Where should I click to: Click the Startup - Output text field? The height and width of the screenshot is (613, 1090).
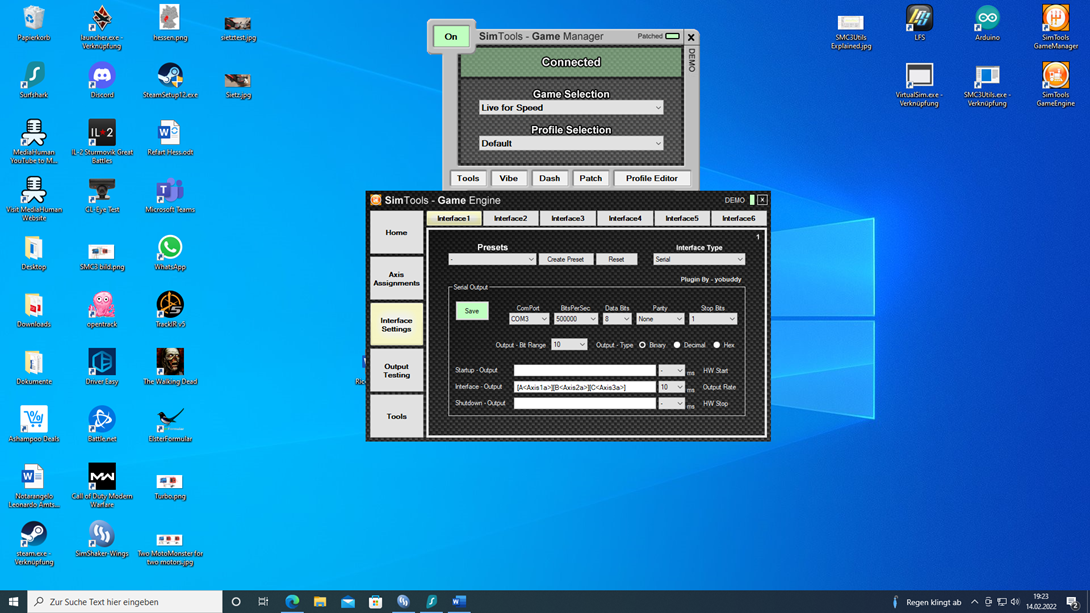[x=585, y=370]
